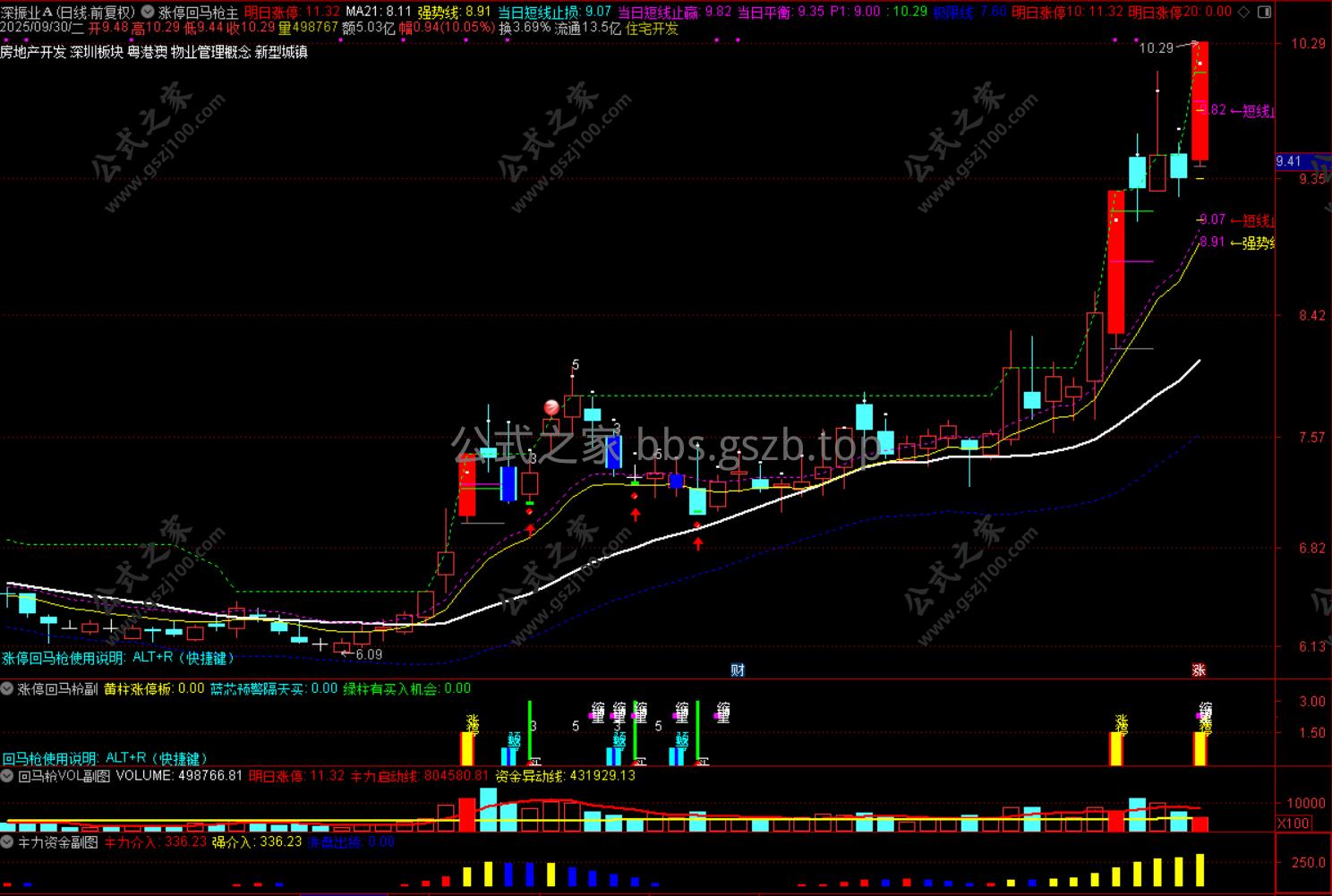Click the date 2025/09/30/二 in the info line

pyautogui.click(x=42, y=28)
